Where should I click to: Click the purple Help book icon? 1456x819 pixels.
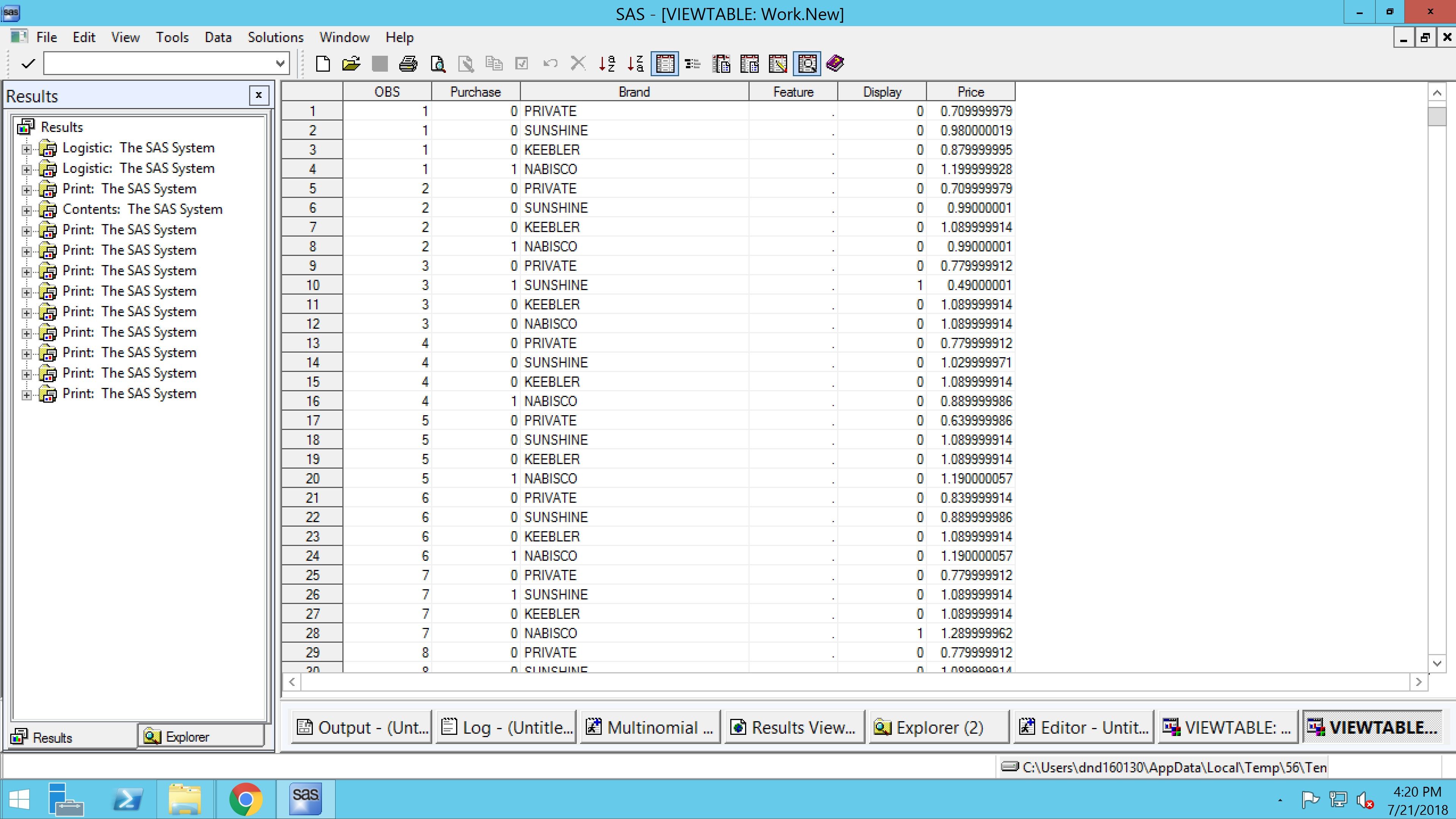coord(835,64)
